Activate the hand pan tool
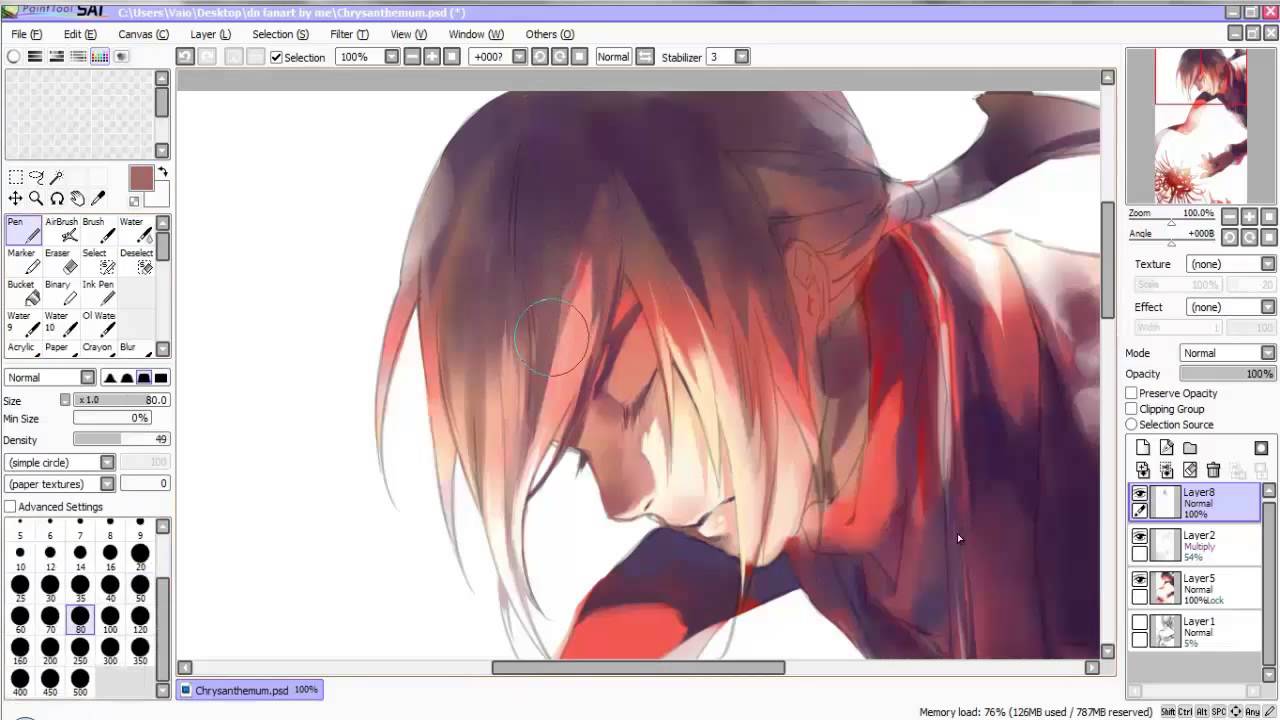 pos(78,199)
